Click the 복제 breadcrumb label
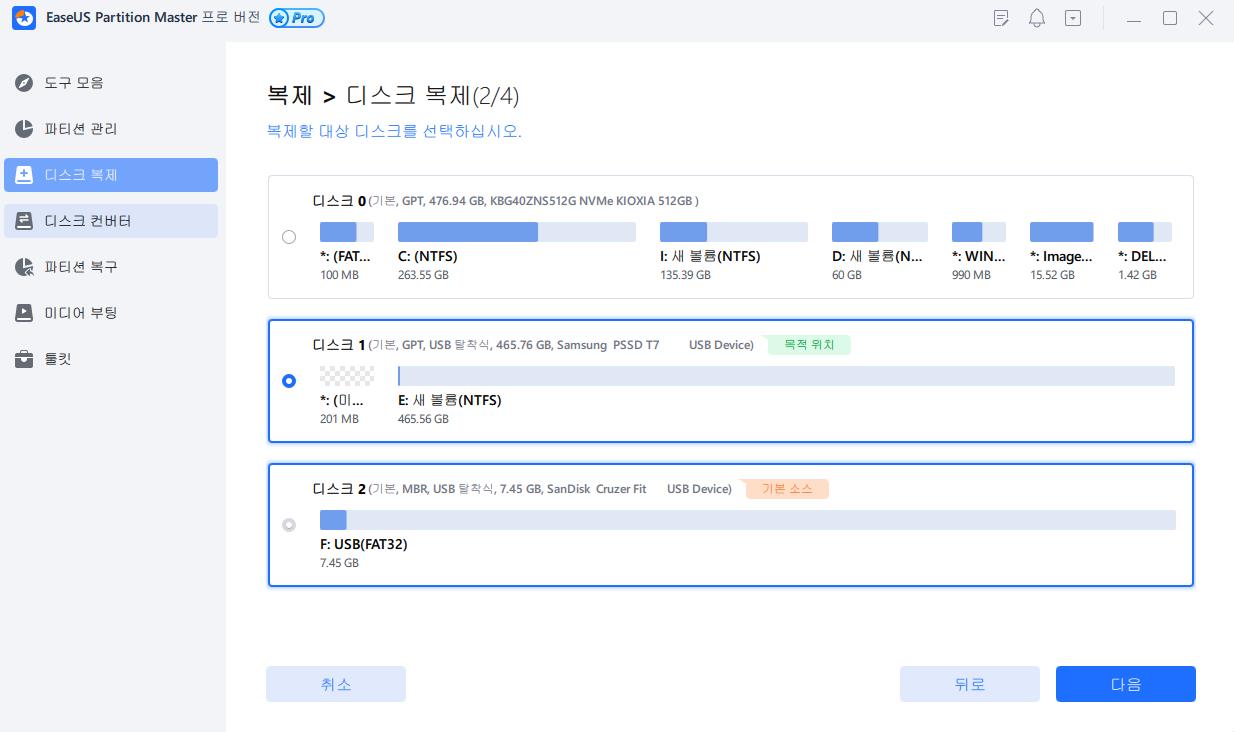The height and width of the screenshot is (732, 1234). pyautogui.click(x=287, y=94)
